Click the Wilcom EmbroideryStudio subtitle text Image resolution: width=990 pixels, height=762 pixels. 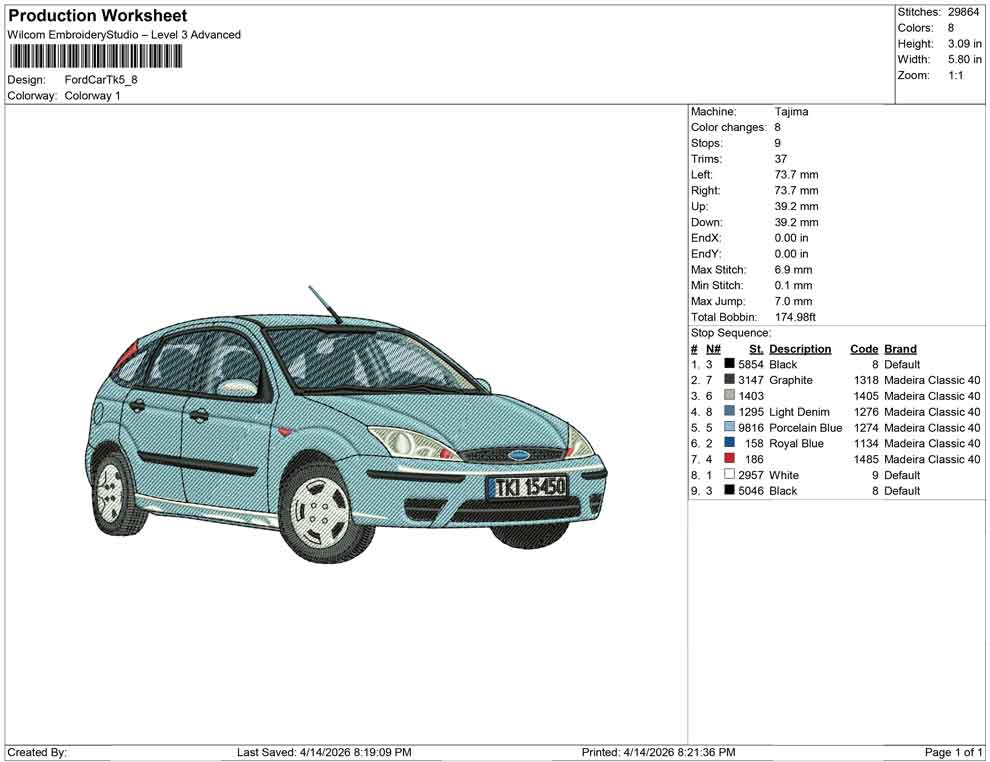click(124, 35)
